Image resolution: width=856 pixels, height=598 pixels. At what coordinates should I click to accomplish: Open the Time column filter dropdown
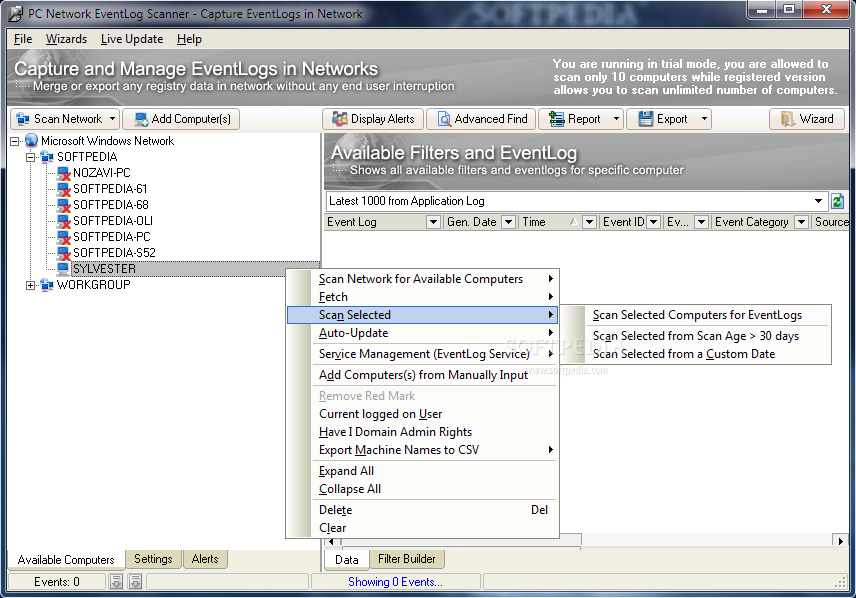(589, 222)
